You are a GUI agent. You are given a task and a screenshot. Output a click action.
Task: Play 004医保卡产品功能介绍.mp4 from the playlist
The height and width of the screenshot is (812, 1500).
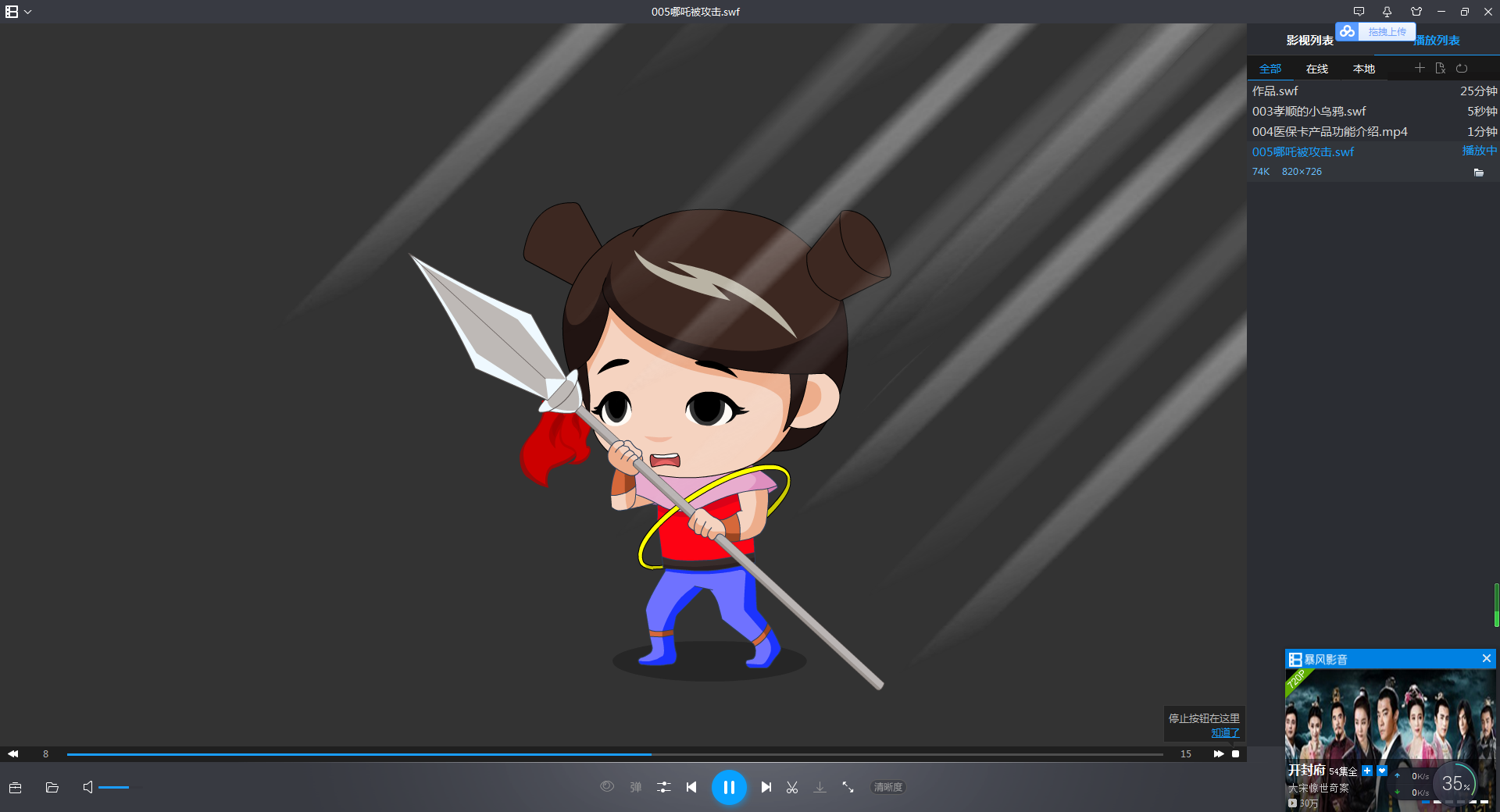pos(1373,131)
